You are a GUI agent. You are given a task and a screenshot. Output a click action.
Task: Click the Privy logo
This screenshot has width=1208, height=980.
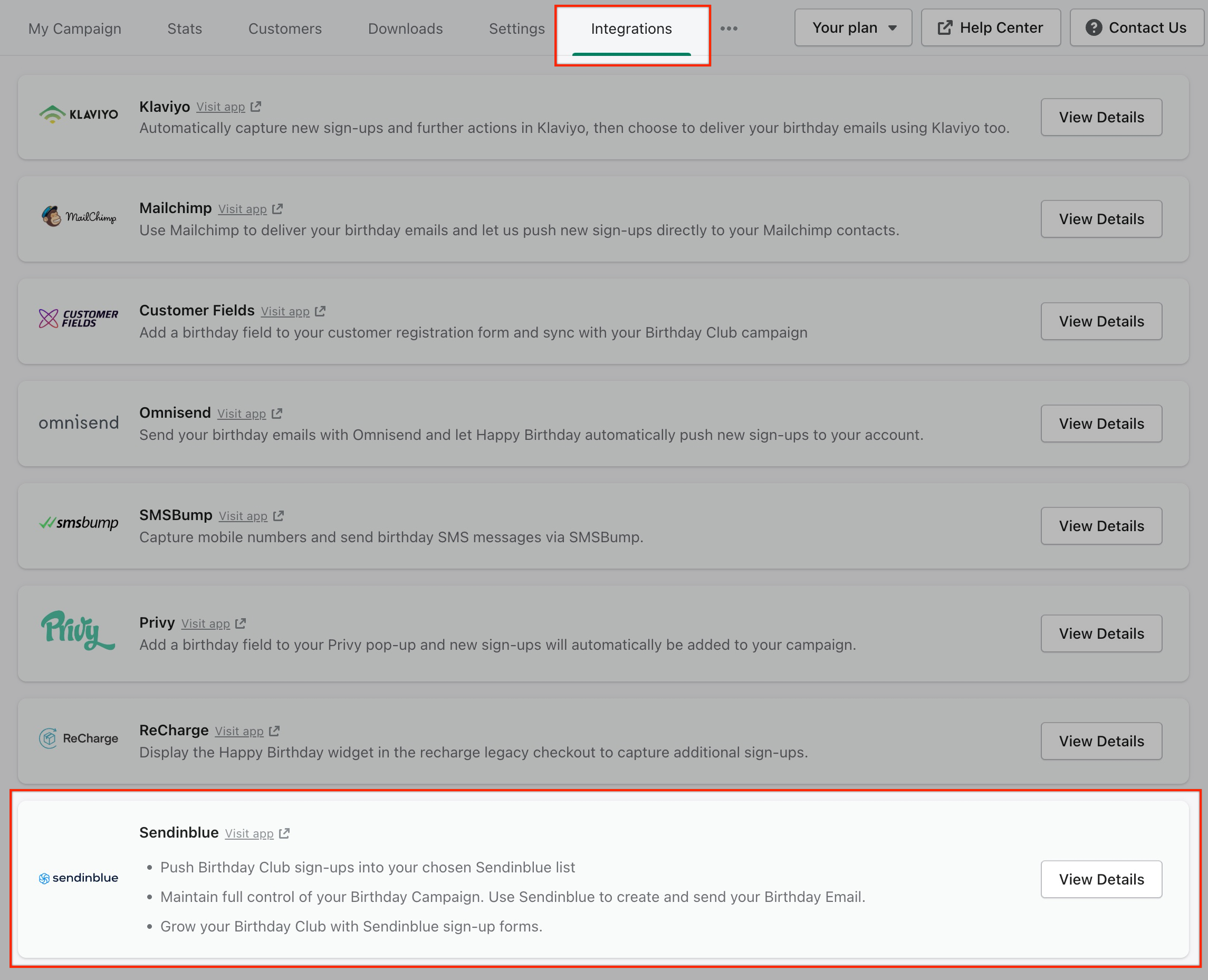click(78, 630)
